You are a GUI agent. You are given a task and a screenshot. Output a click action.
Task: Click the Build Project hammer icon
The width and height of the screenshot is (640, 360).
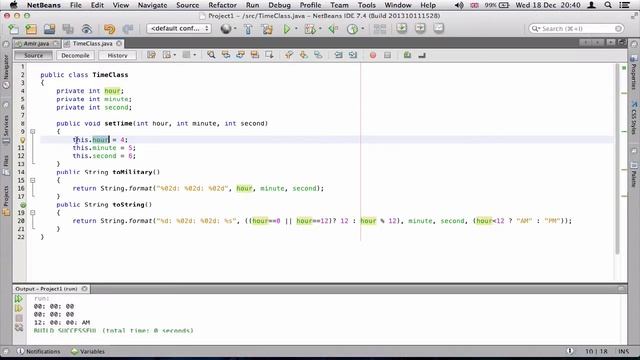(248, 29)
